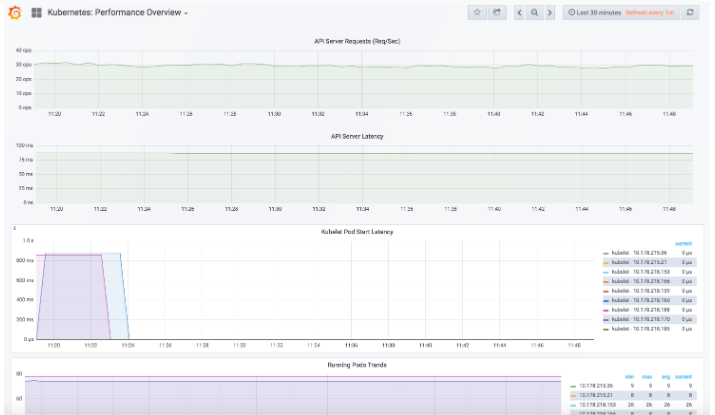The width and height of the screenshot is (715, 415).
Task: Click the 0 µs value for kubelet 10.178.215.36
Action: 687,253
